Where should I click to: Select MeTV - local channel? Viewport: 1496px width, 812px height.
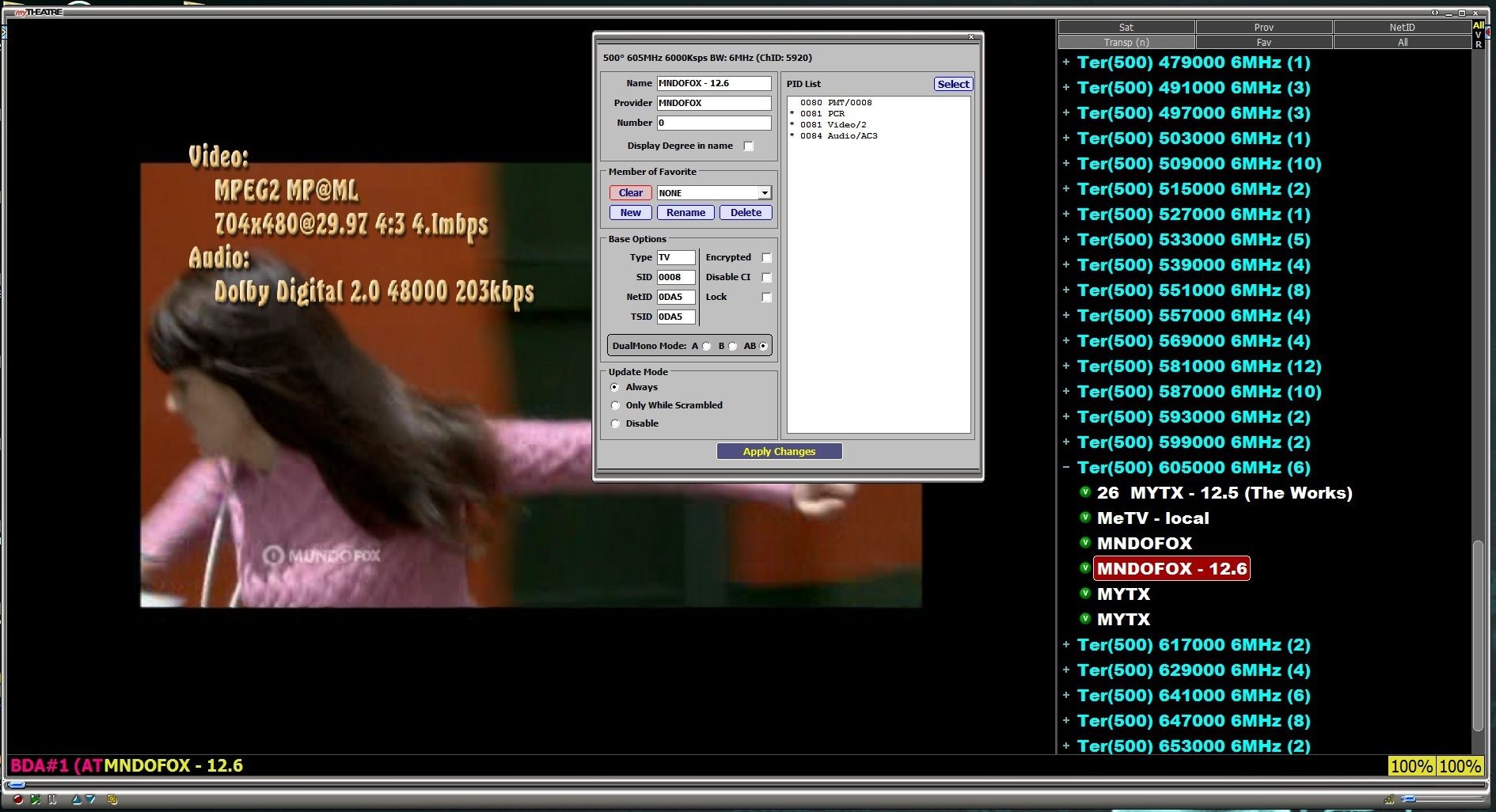click(x=1152, y=518)
